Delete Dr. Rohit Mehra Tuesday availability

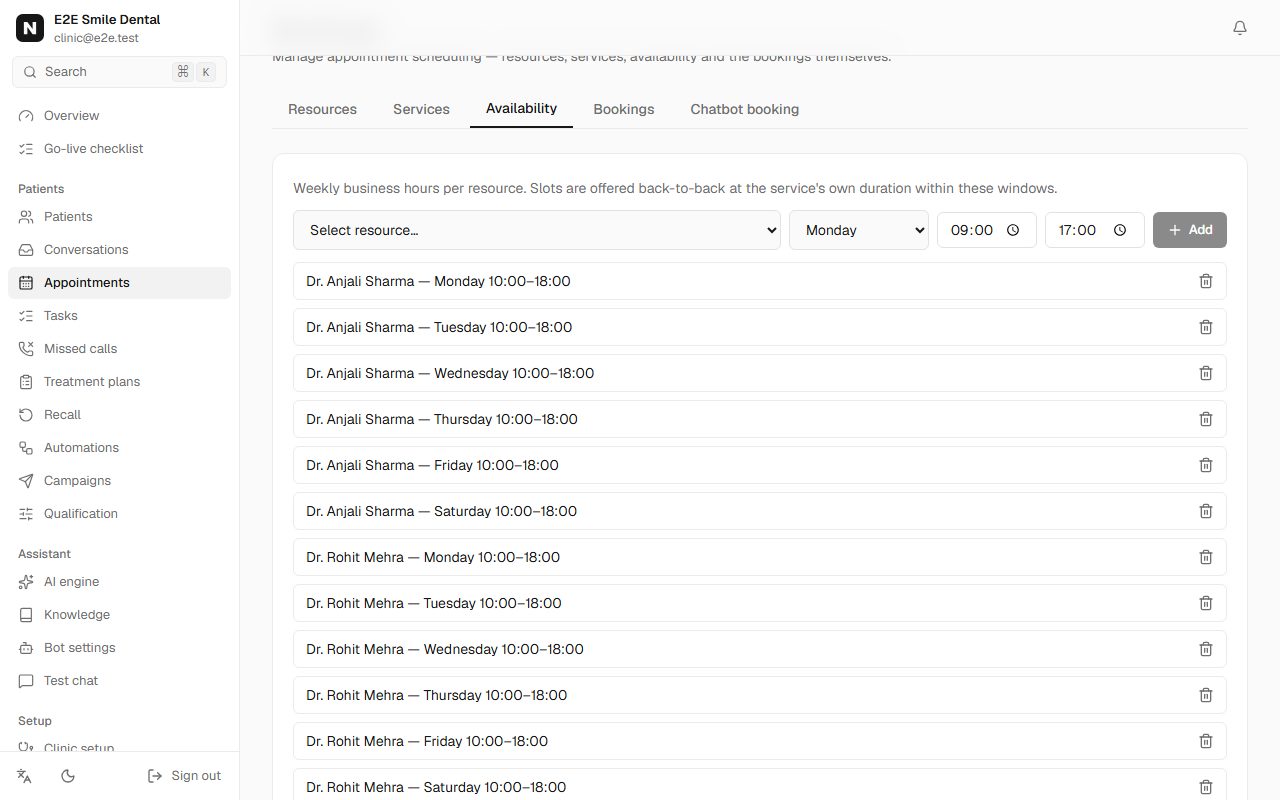click(x=1206, y=603)
